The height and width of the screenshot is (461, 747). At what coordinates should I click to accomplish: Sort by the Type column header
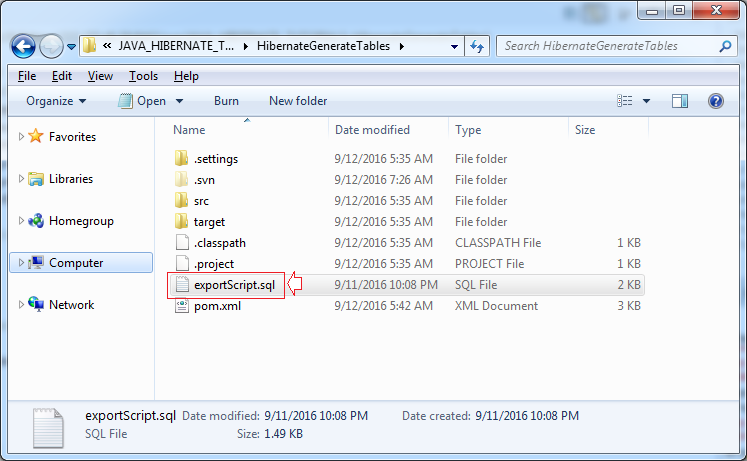[468, 130]
